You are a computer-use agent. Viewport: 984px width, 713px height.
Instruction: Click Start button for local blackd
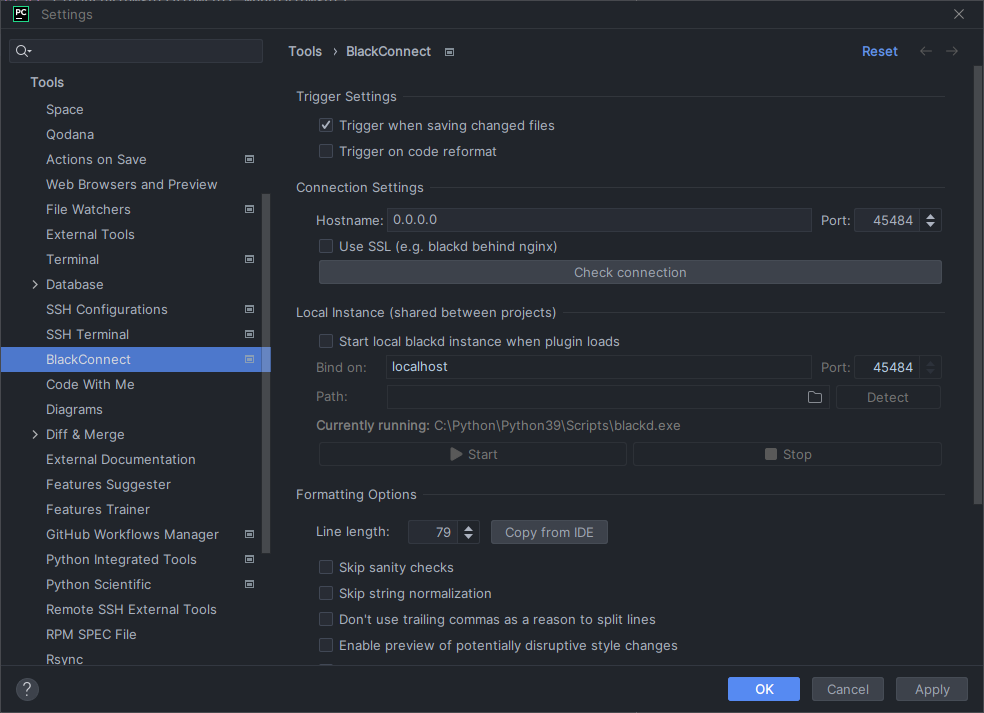click(x=473, y=454)
